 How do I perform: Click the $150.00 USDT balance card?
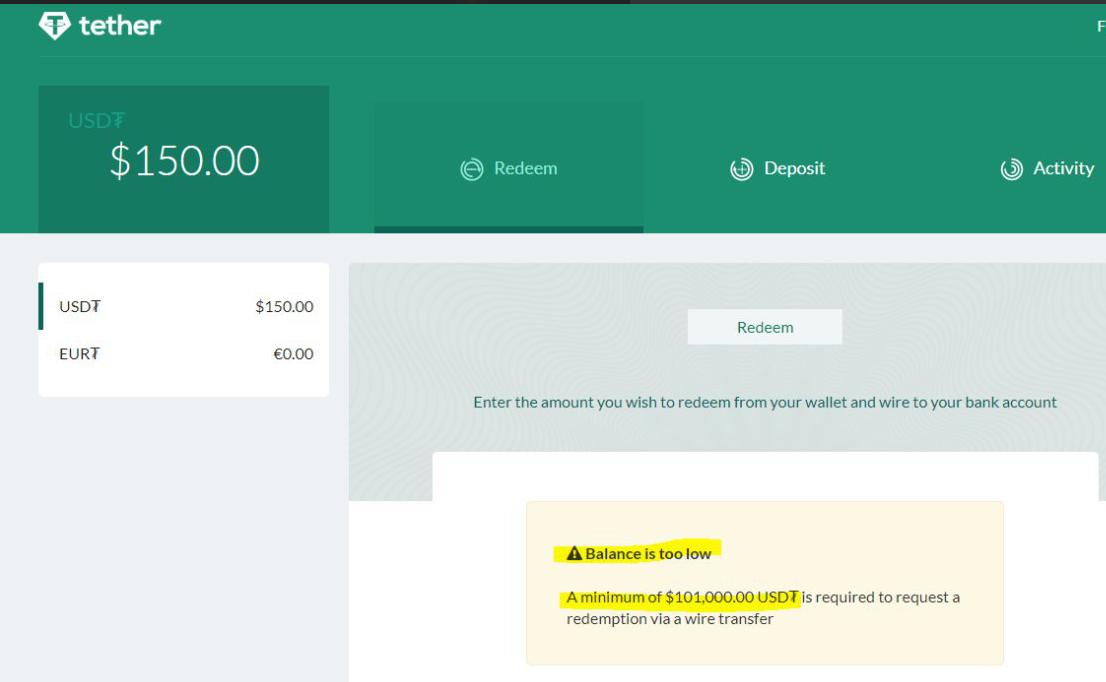pos(183,159)
